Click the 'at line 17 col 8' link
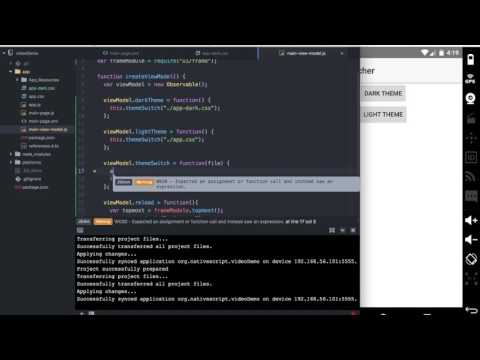The image size is (480, 360). (x=300, y=222)
